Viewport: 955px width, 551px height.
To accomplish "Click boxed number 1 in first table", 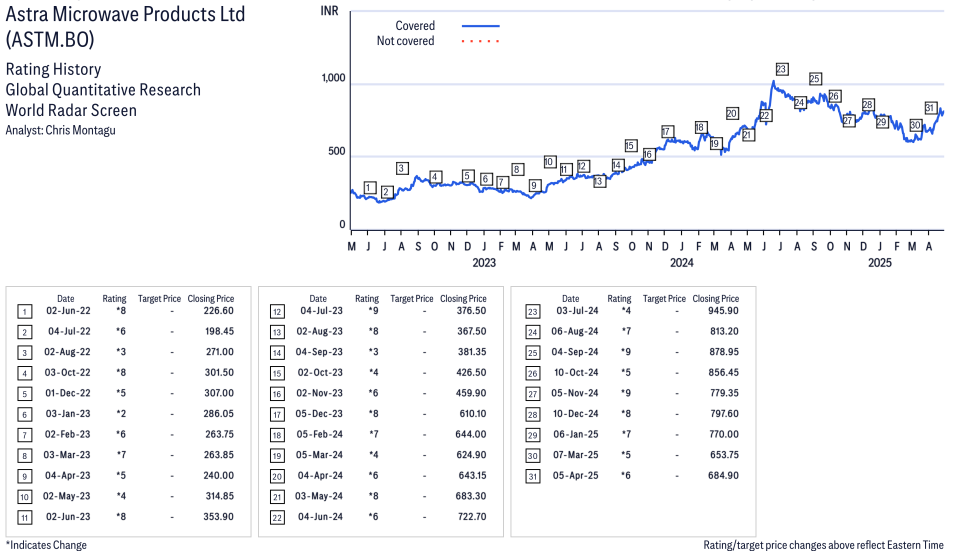I will pyautogui.click(x=24, y=312).
